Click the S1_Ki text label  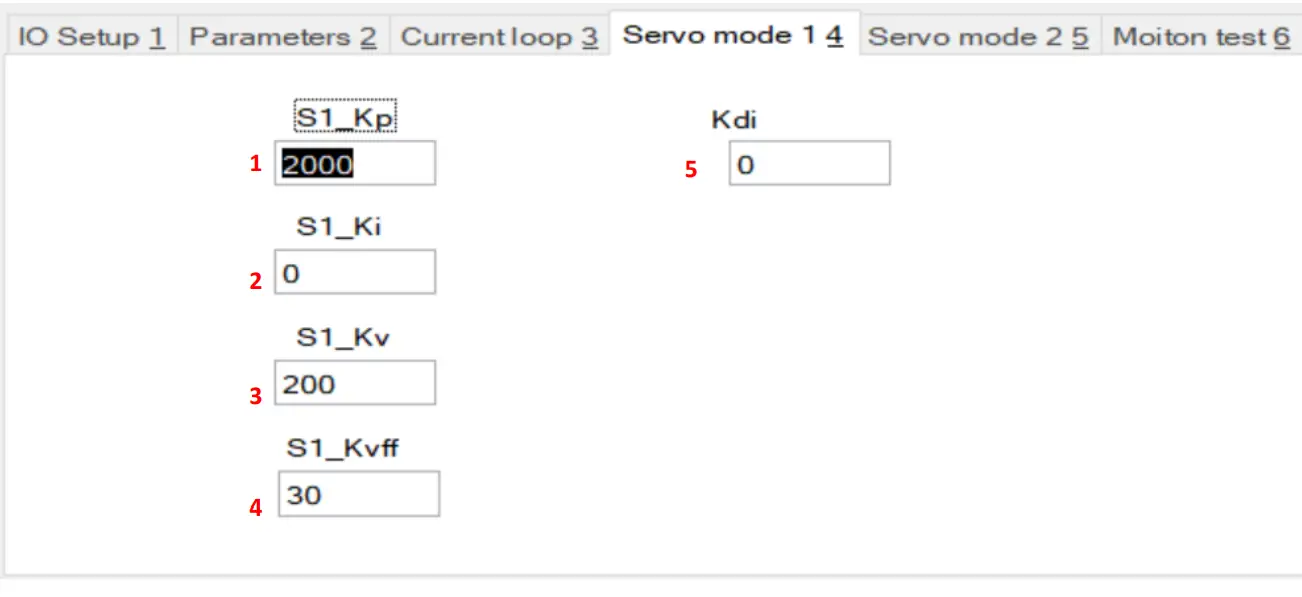pyautogui.click(x=339, y=227)
